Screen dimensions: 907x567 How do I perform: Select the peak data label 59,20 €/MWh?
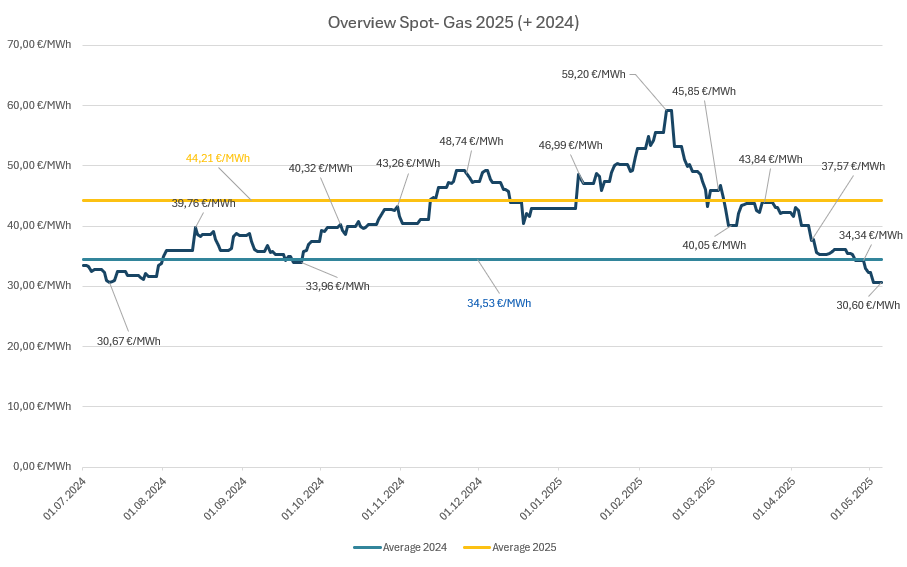(x=593, y=74)
